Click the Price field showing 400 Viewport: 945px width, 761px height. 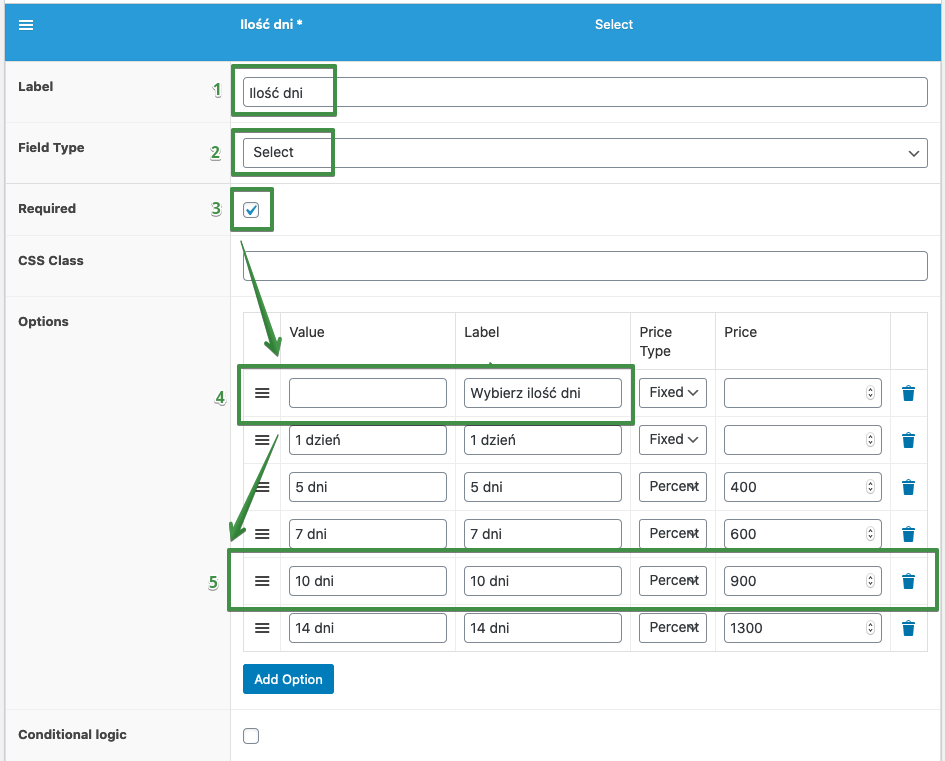803,487
